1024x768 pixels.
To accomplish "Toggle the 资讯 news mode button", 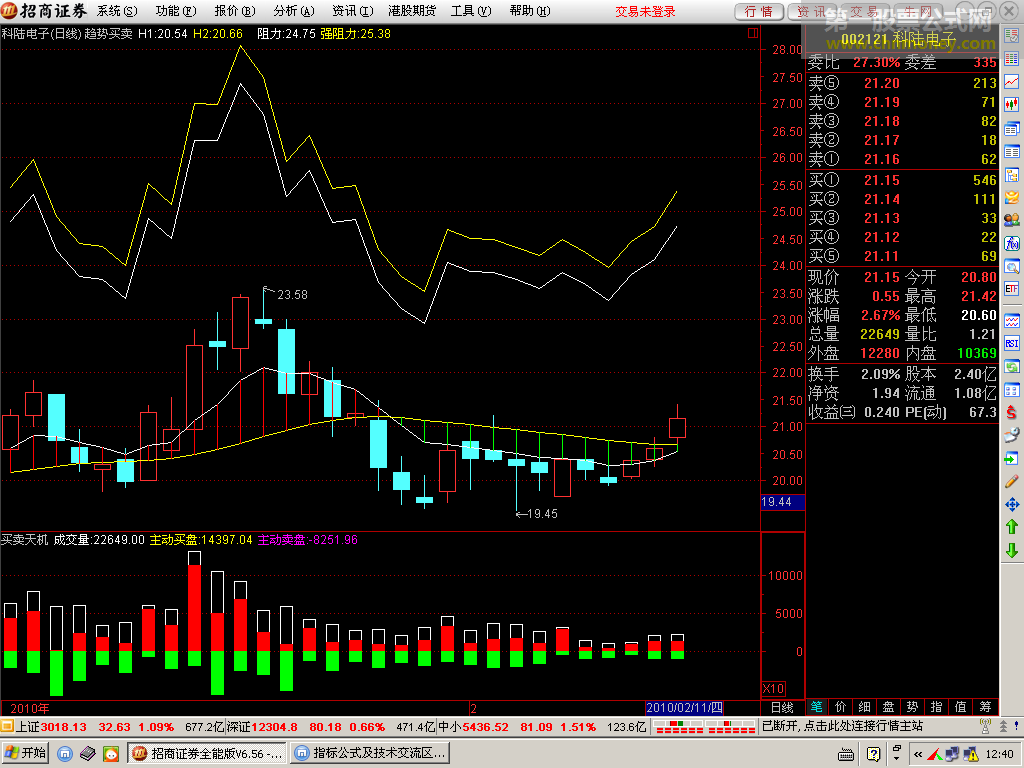I will pyautogui.click(x=811, y=11).
